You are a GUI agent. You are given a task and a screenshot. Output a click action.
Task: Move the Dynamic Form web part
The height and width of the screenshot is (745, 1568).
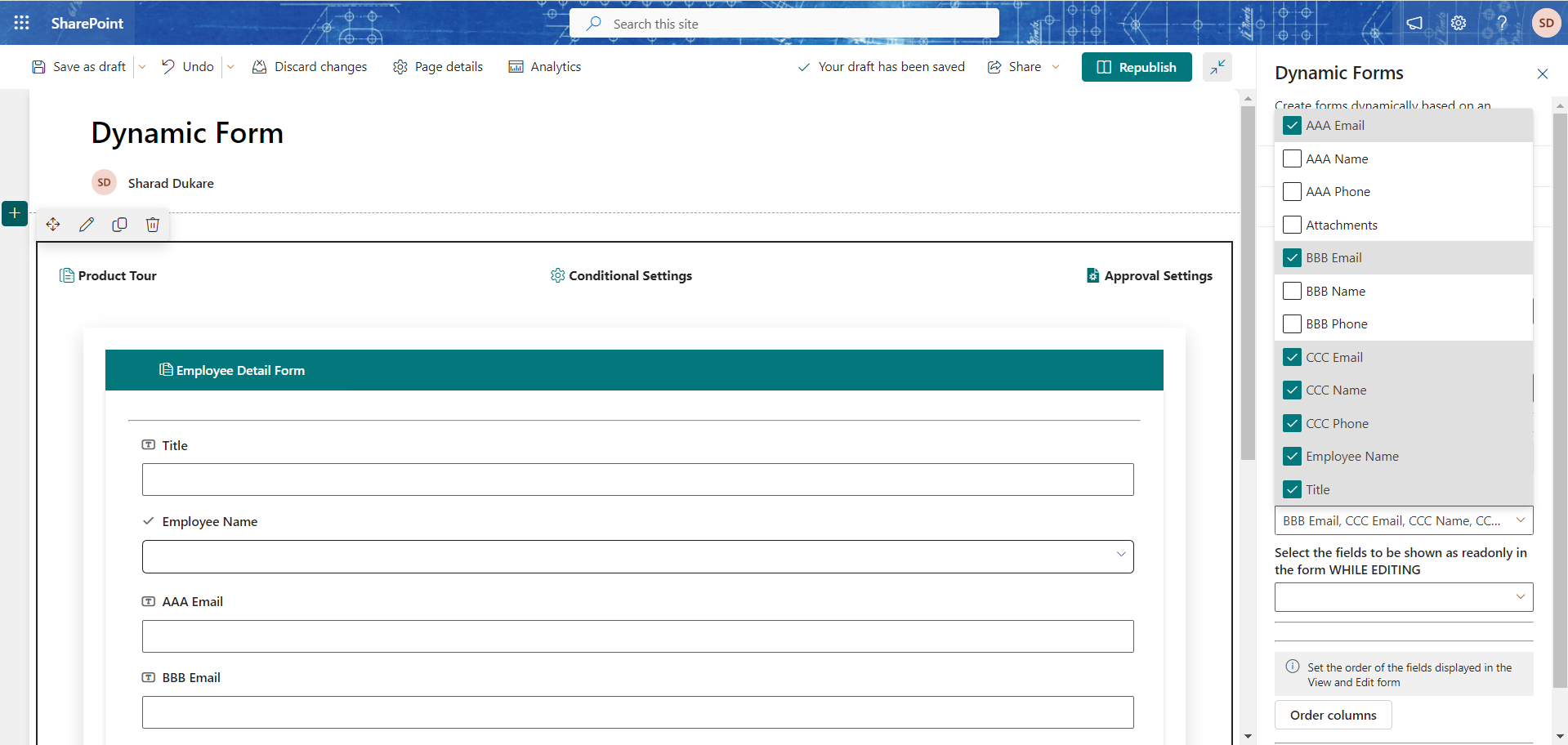pyautogui.click(x=53, y=224)
